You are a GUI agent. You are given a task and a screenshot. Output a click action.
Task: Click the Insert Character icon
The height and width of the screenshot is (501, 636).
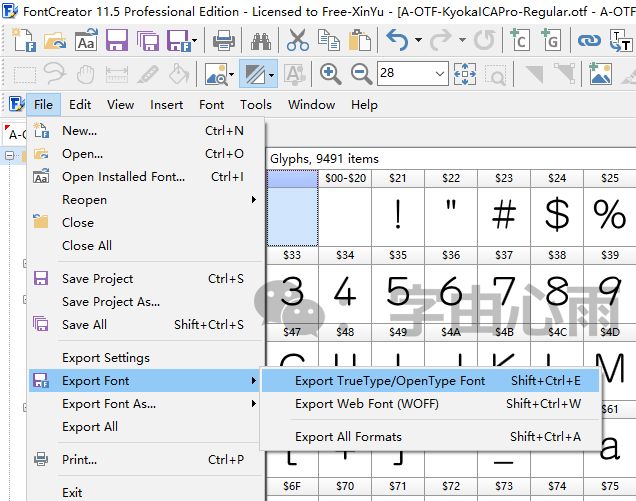520,40
